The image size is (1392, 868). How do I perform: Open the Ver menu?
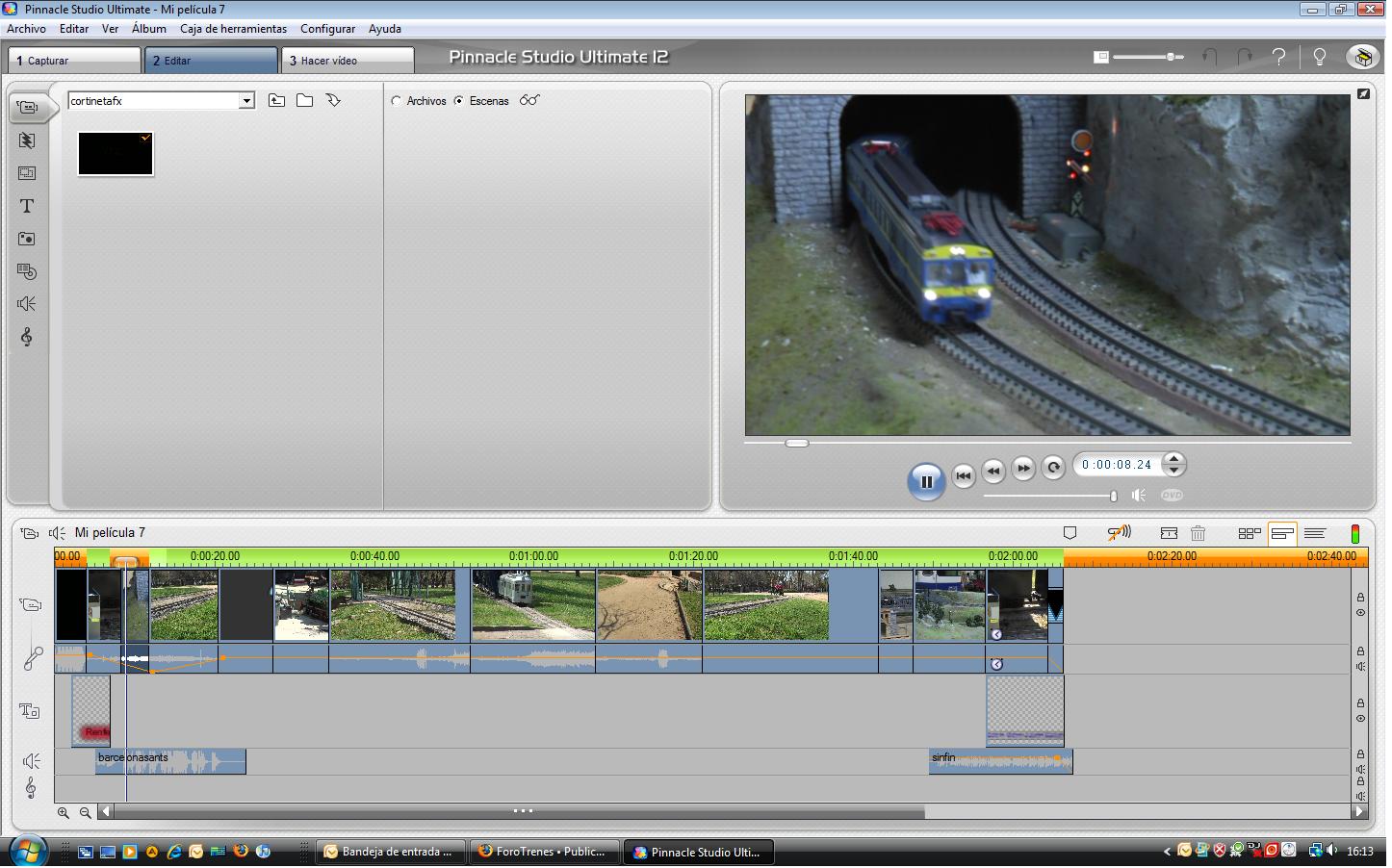(x=110, y=29)
